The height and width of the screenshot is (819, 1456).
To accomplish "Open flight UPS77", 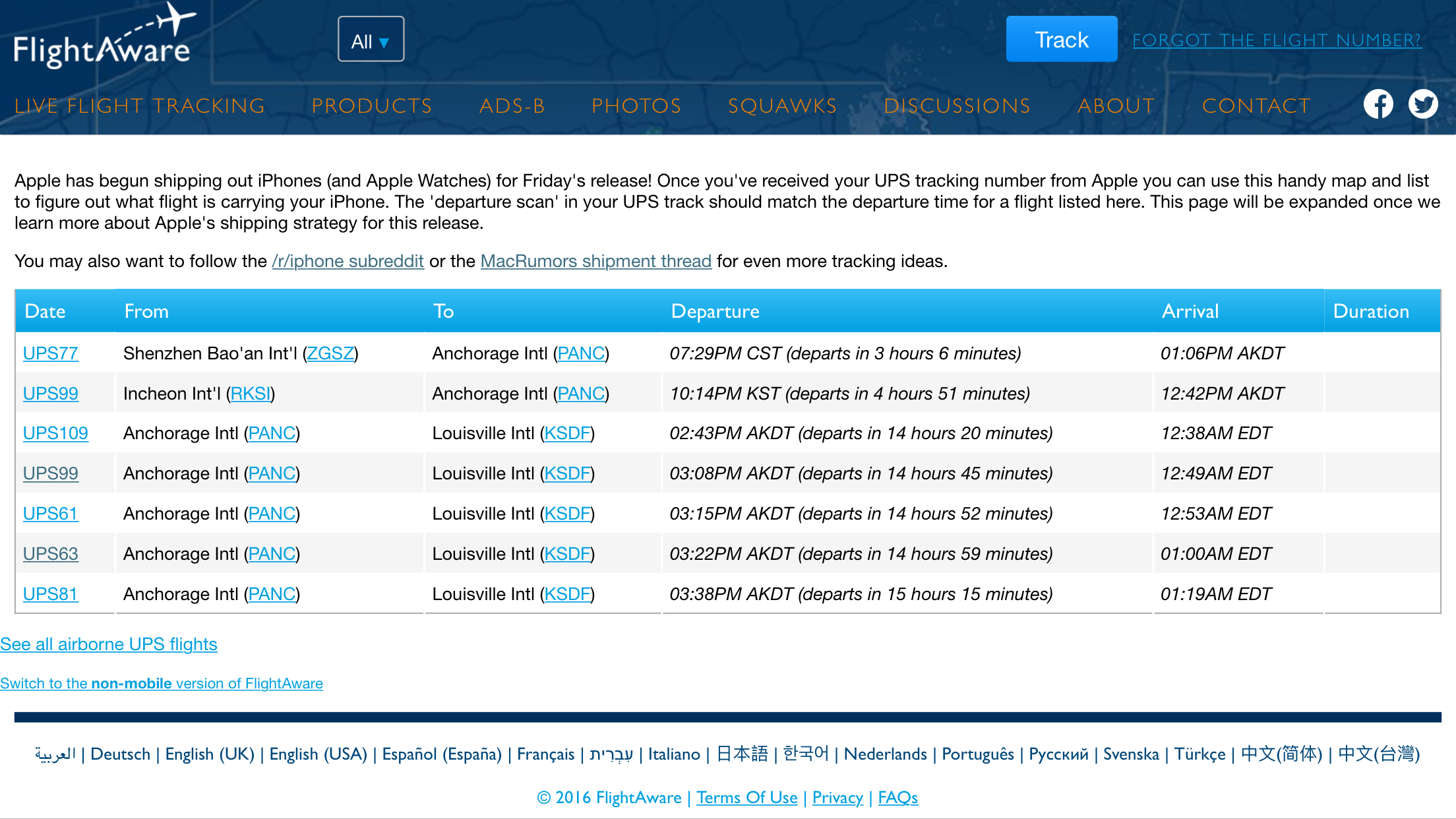I will tap(51, 353).
